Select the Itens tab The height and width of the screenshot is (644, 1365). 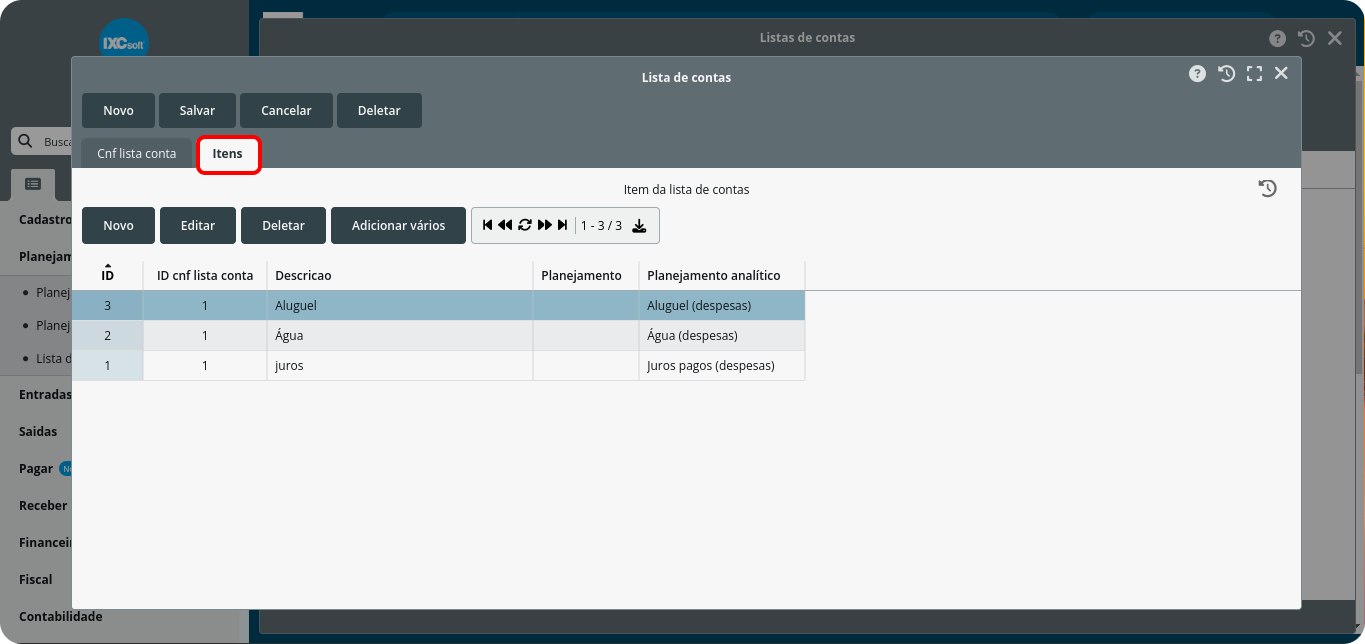[x=228, y=154]
